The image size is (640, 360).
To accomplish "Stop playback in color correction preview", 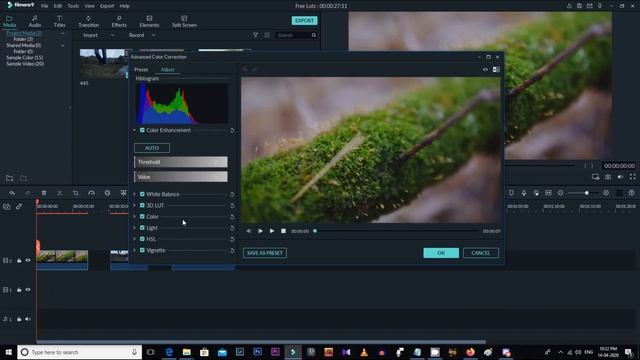I will pos(283,231).
